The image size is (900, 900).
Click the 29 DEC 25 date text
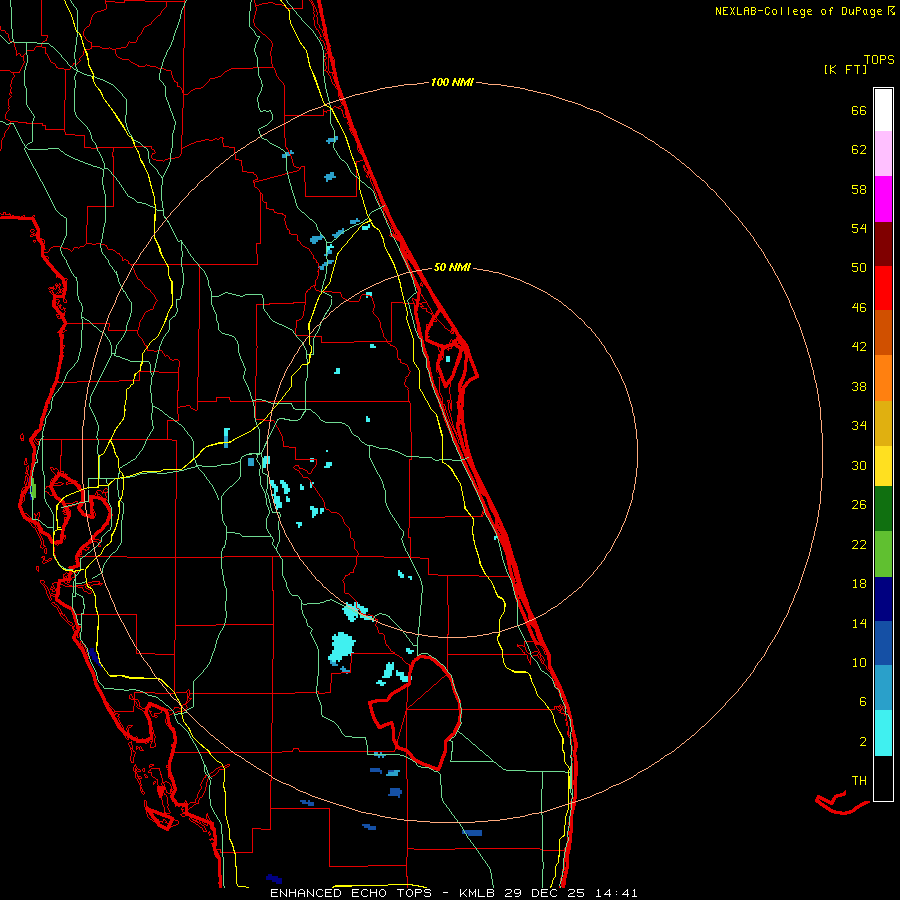(x=545, y=893)
